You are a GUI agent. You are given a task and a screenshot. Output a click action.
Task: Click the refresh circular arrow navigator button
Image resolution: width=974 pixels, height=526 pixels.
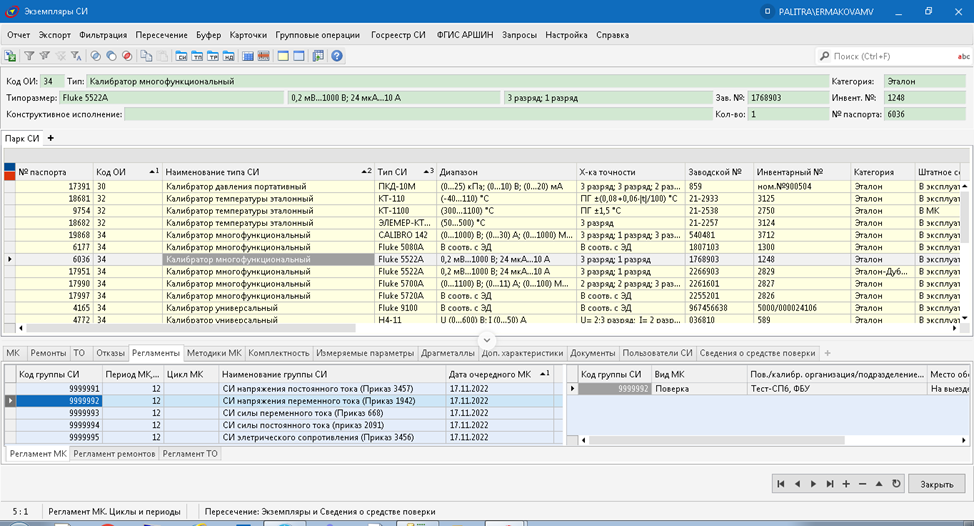896,484
